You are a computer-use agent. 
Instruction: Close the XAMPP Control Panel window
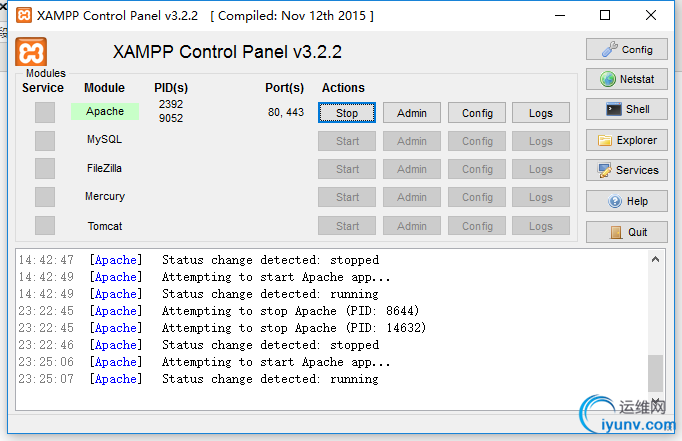click(x=651, y=16)
